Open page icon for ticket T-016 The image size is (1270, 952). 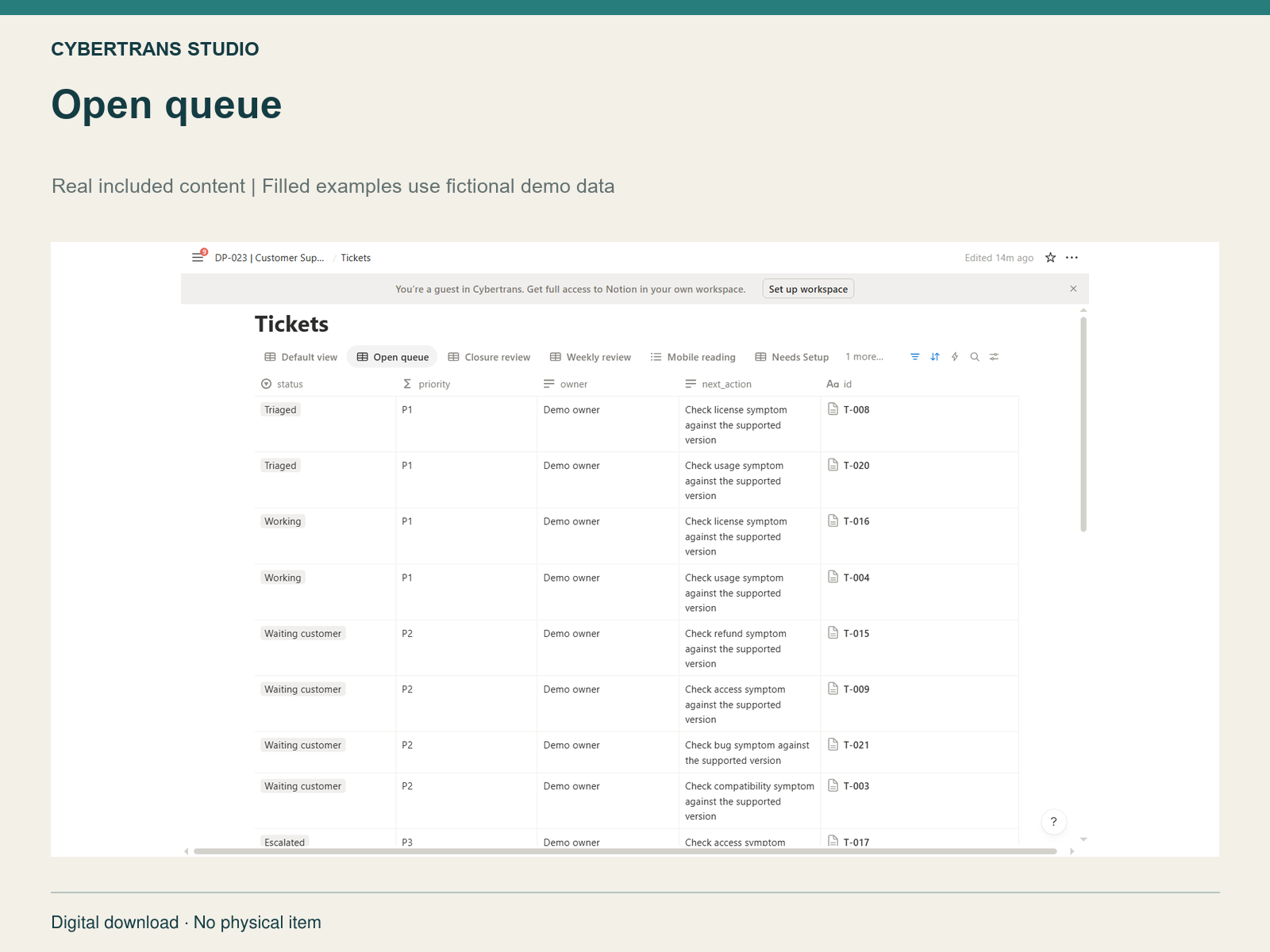(x=833, y=520)
